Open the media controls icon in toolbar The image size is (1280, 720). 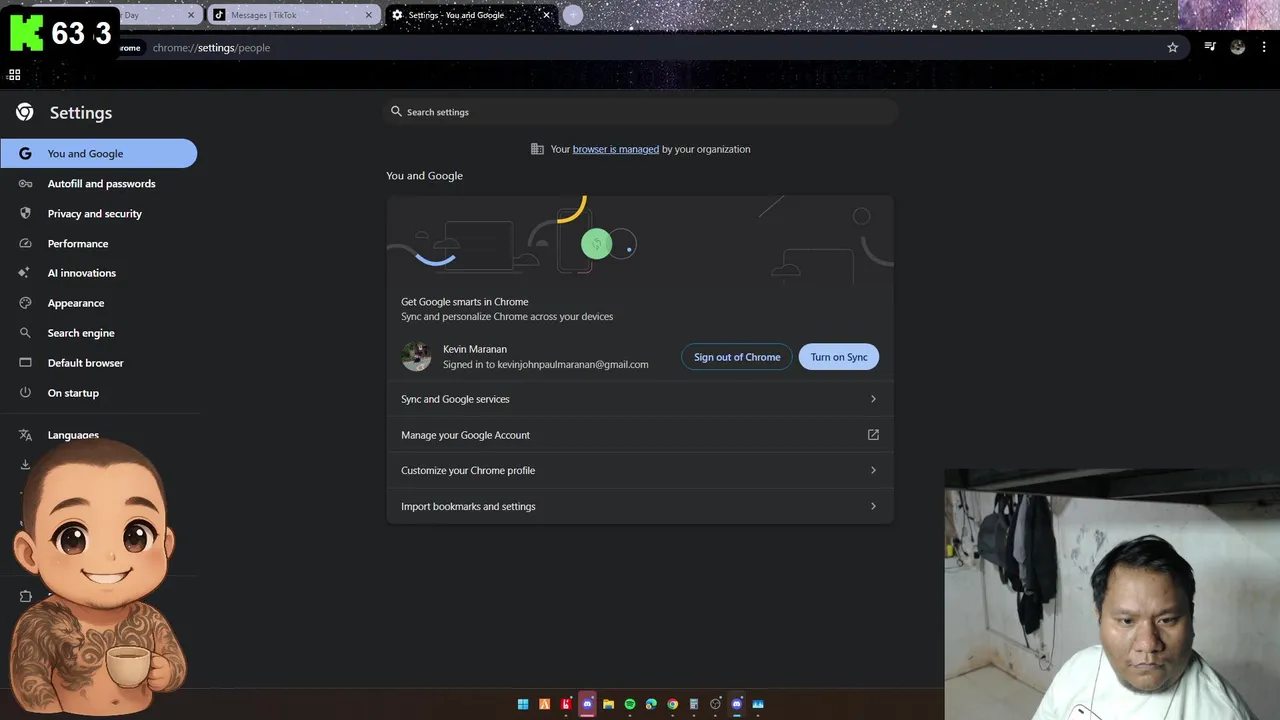click(x=1210, y=47)
